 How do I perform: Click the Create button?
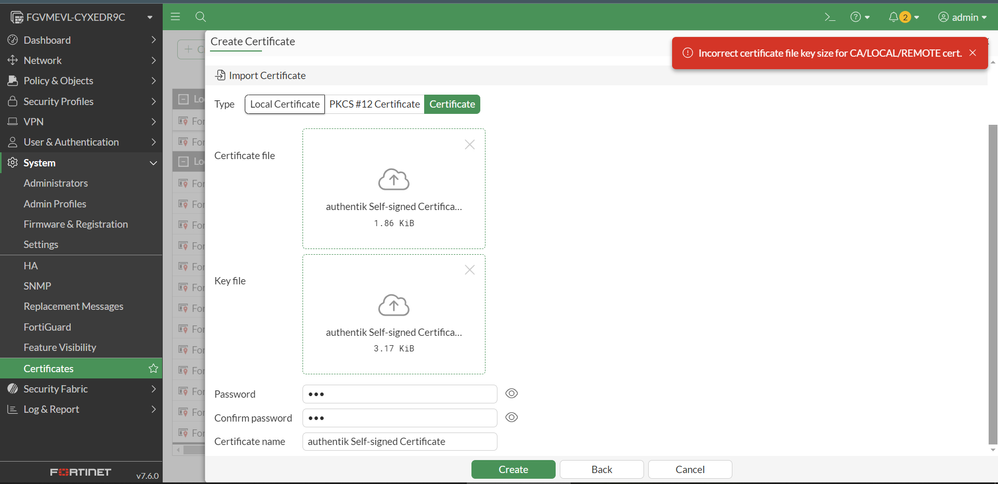coord(513,469)
